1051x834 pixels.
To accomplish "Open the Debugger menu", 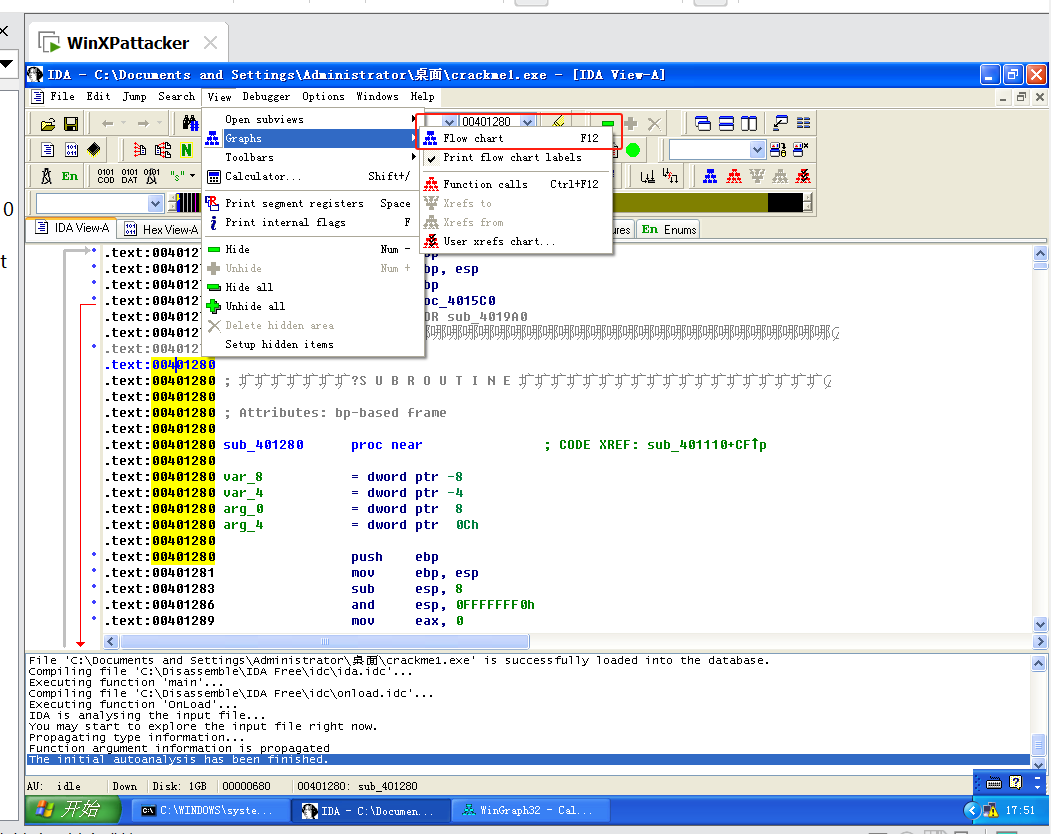I will [266, 97].
